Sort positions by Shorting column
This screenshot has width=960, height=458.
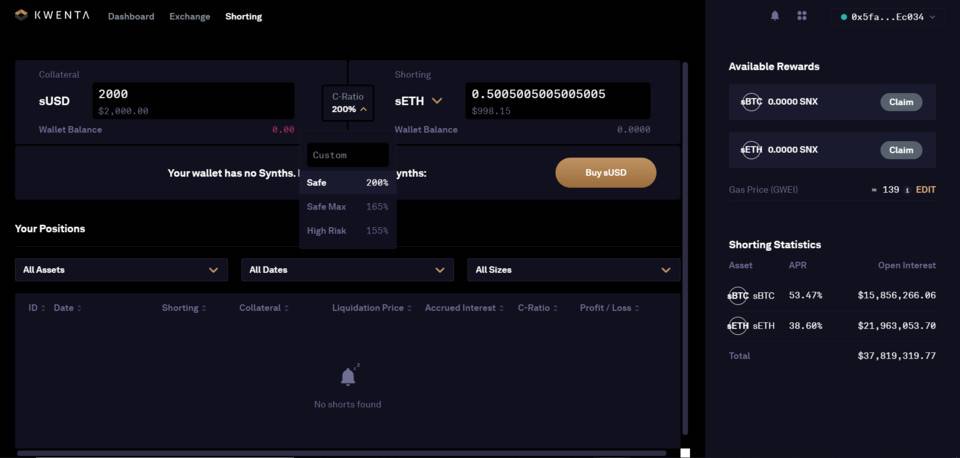pyautogui.click(x=184, y=308)
